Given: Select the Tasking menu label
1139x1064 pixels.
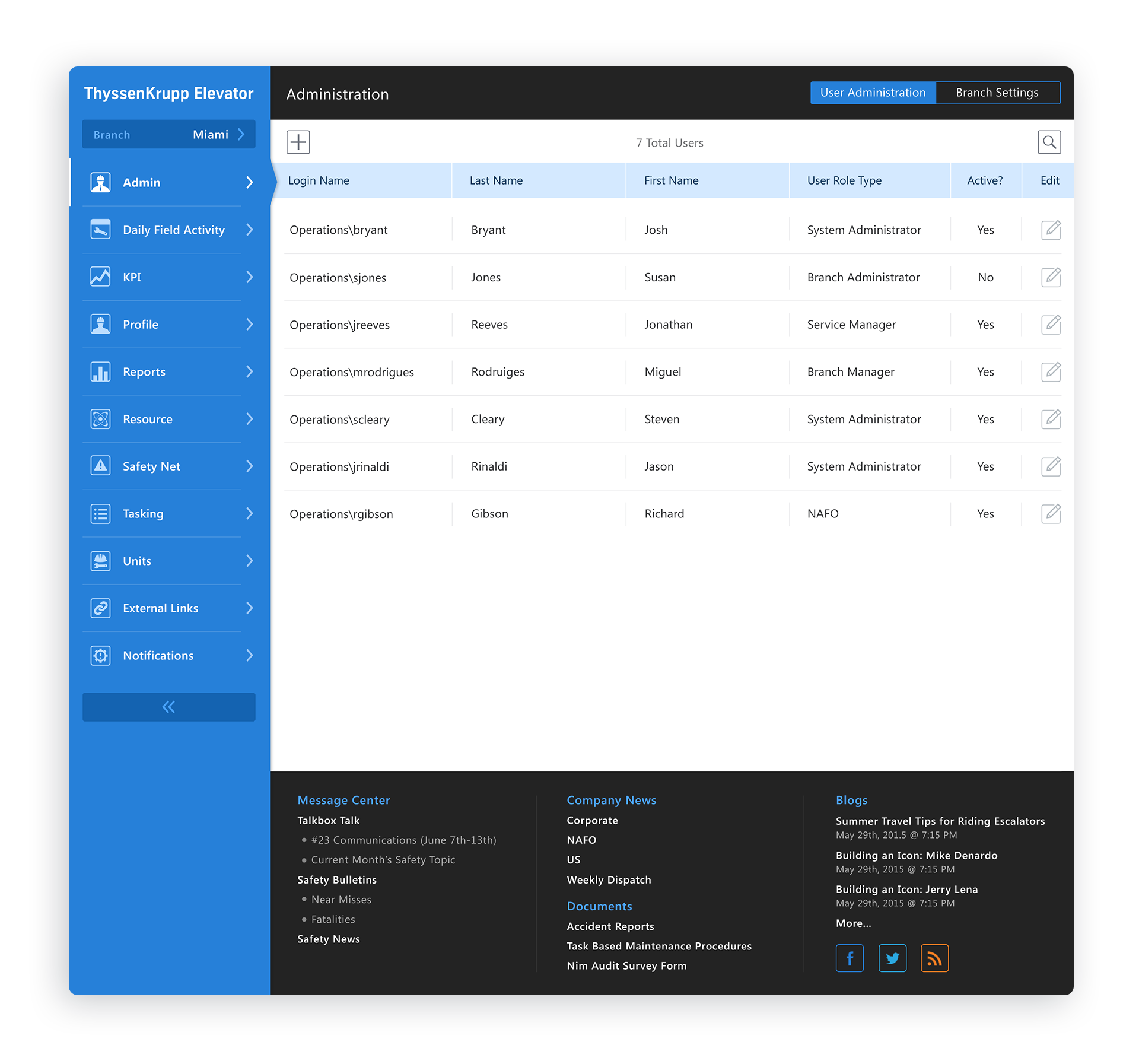Looking at the screenshot, I should click(x=143, y=514).
